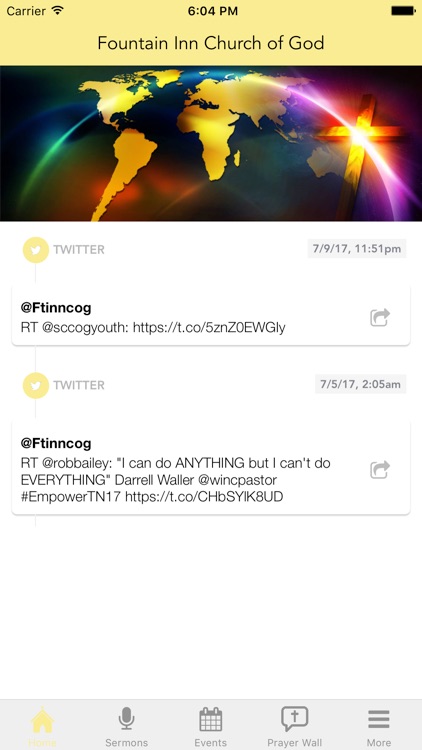Share the @sccogyouth retweet post
This screenshot has height=750, width=422.
[x=380, y=318]
